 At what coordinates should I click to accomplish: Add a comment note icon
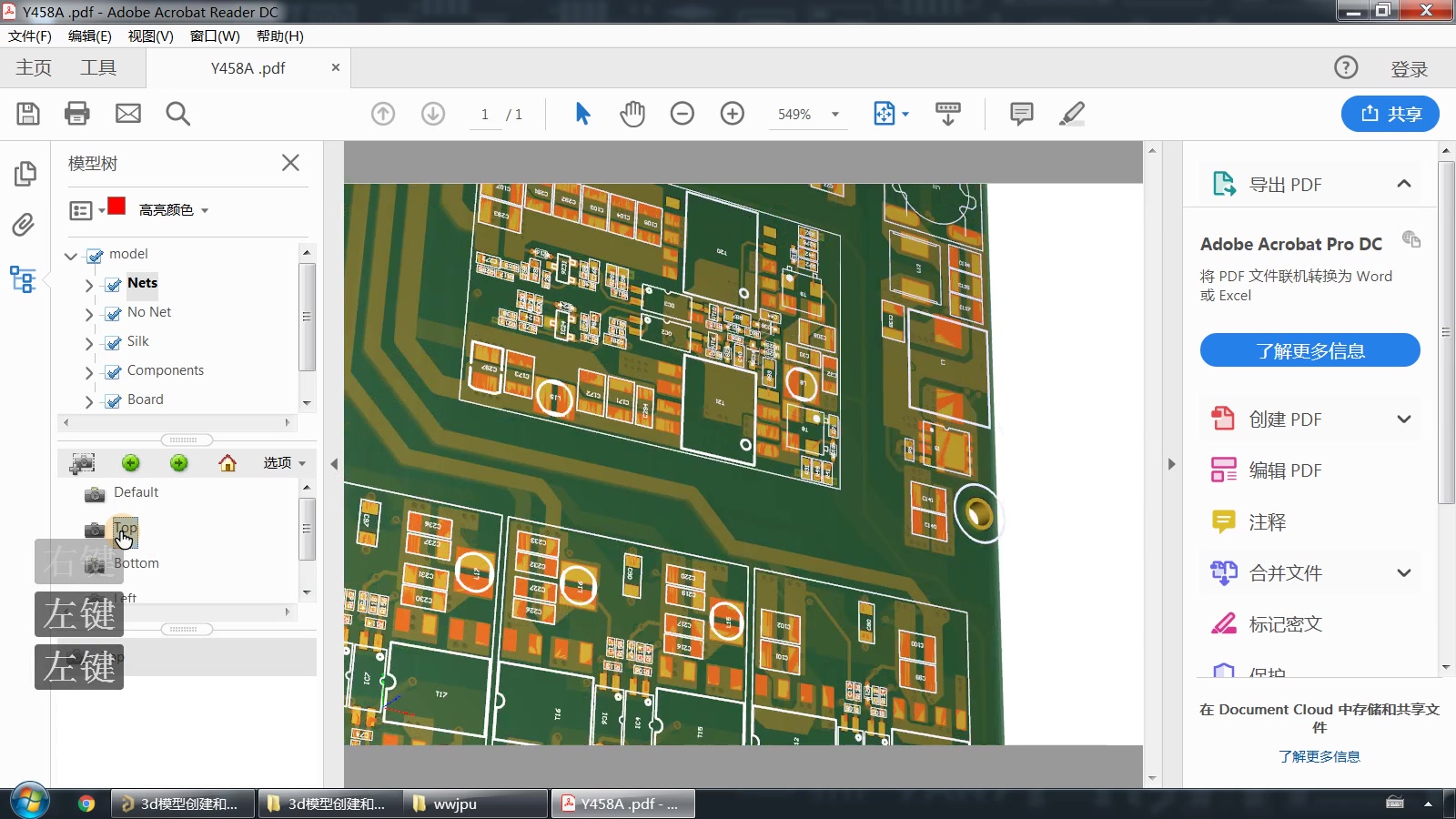click(x=1022, y=114)
